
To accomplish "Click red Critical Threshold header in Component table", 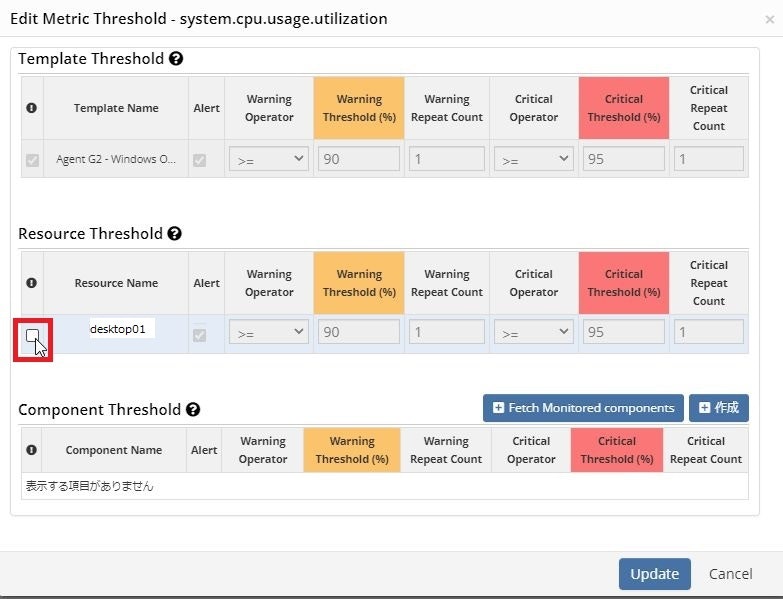I will pos(617,450).
